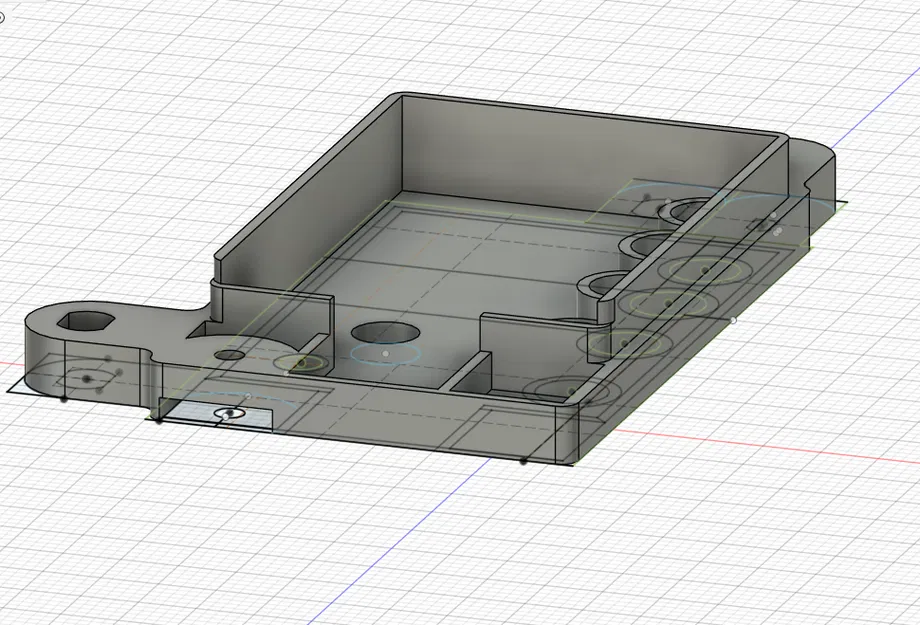Pick the small oval hole beside the curved cutout
The height and width of the screenshot is (625, 920).
pyautogui.click(x=229, y=355)
